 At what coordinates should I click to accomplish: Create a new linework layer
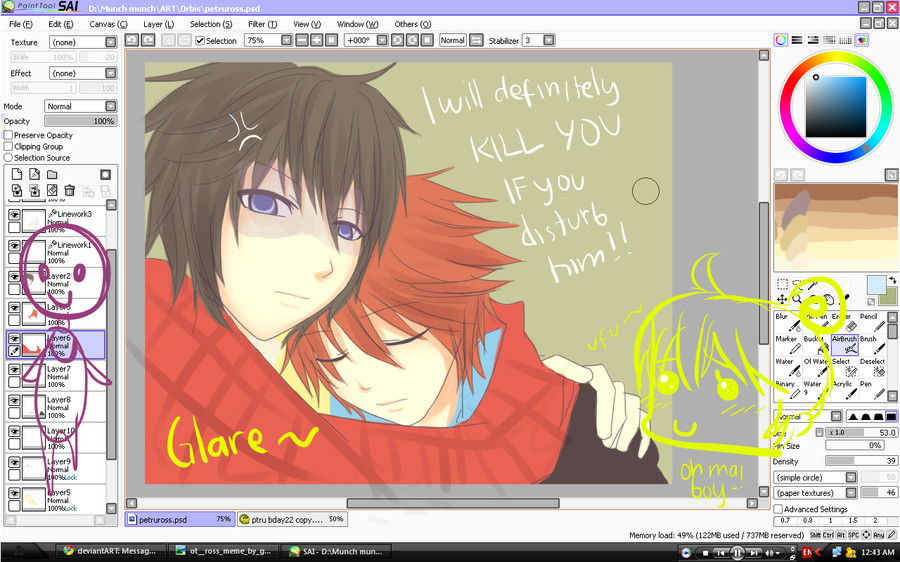[34, 175]
